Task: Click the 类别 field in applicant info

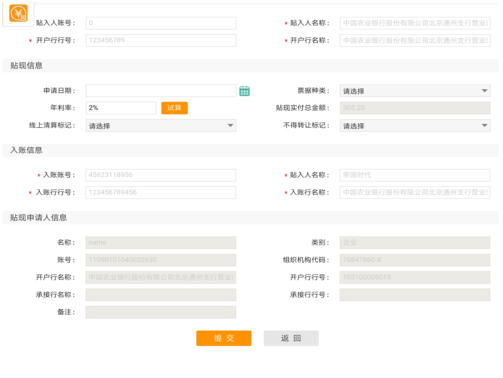Action: click(415, 243)
